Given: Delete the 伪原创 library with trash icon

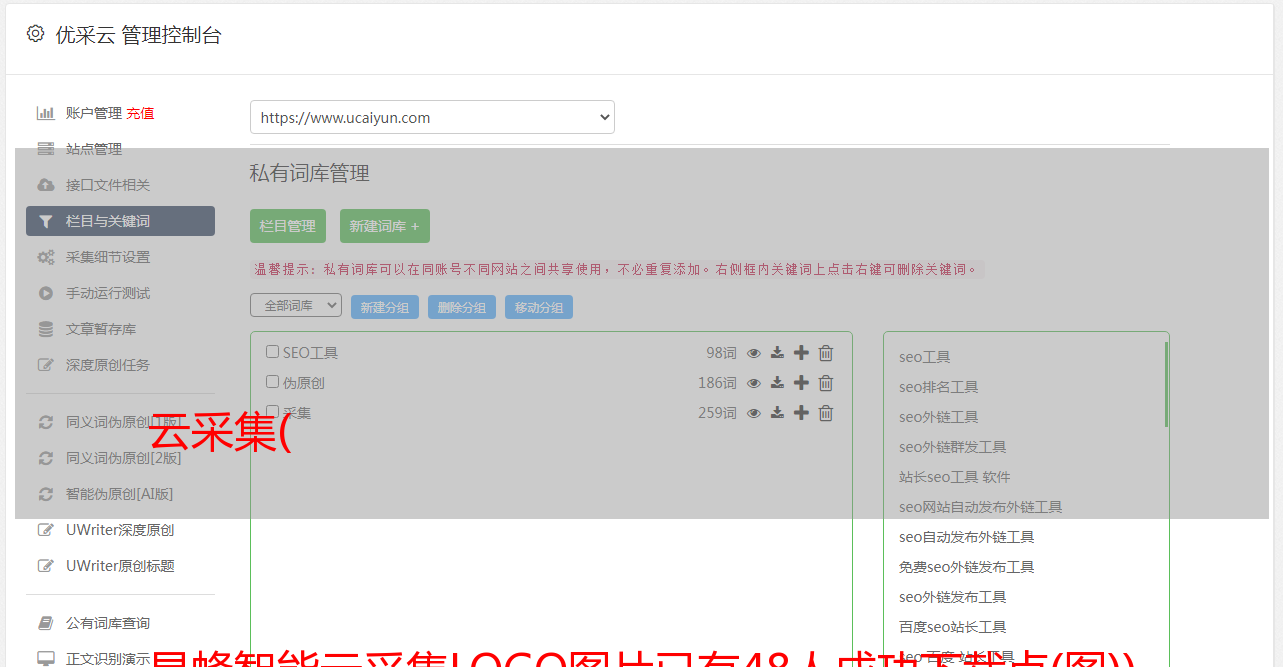Looking at the screenshot, I should (x=826, y=383).
